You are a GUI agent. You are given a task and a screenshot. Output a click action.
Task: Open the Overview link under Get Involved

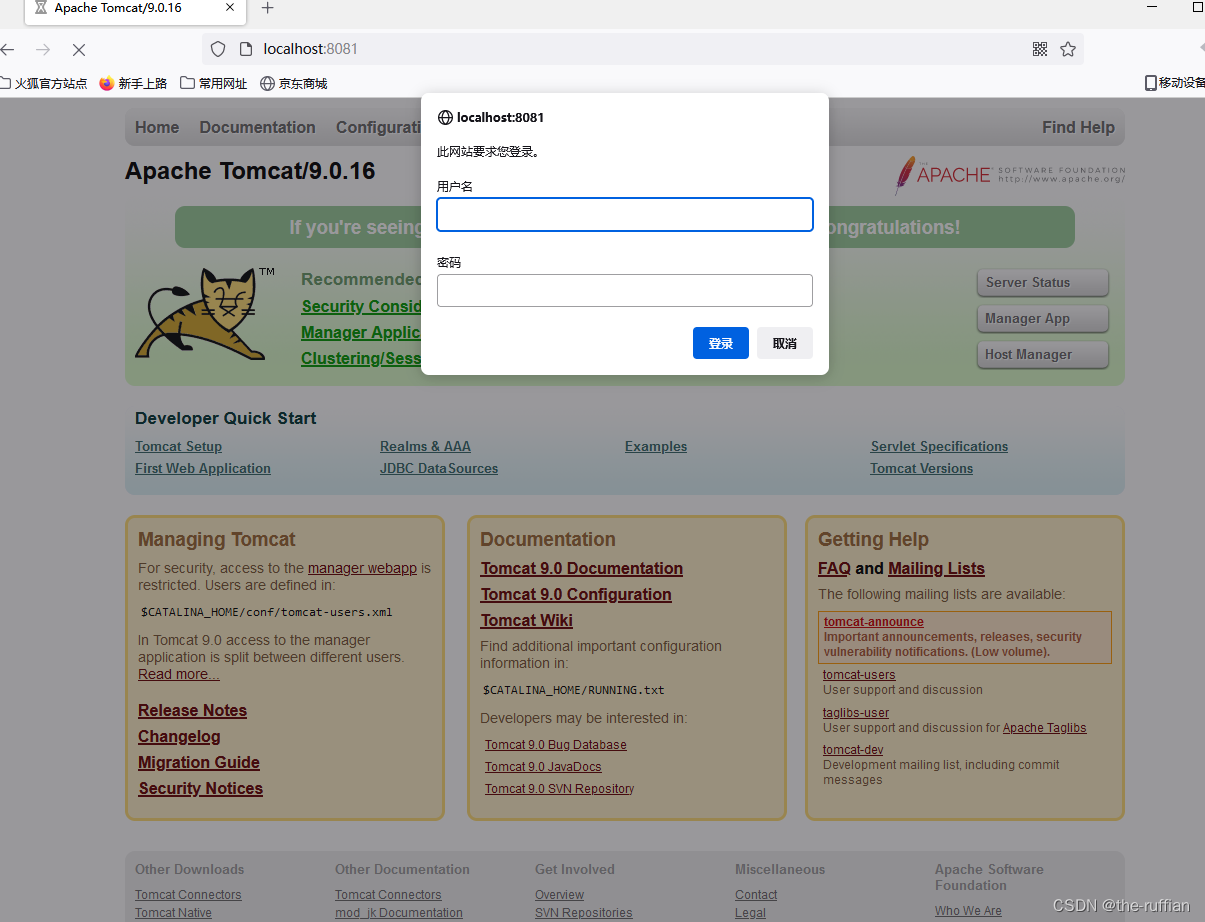tap(559, 895)
